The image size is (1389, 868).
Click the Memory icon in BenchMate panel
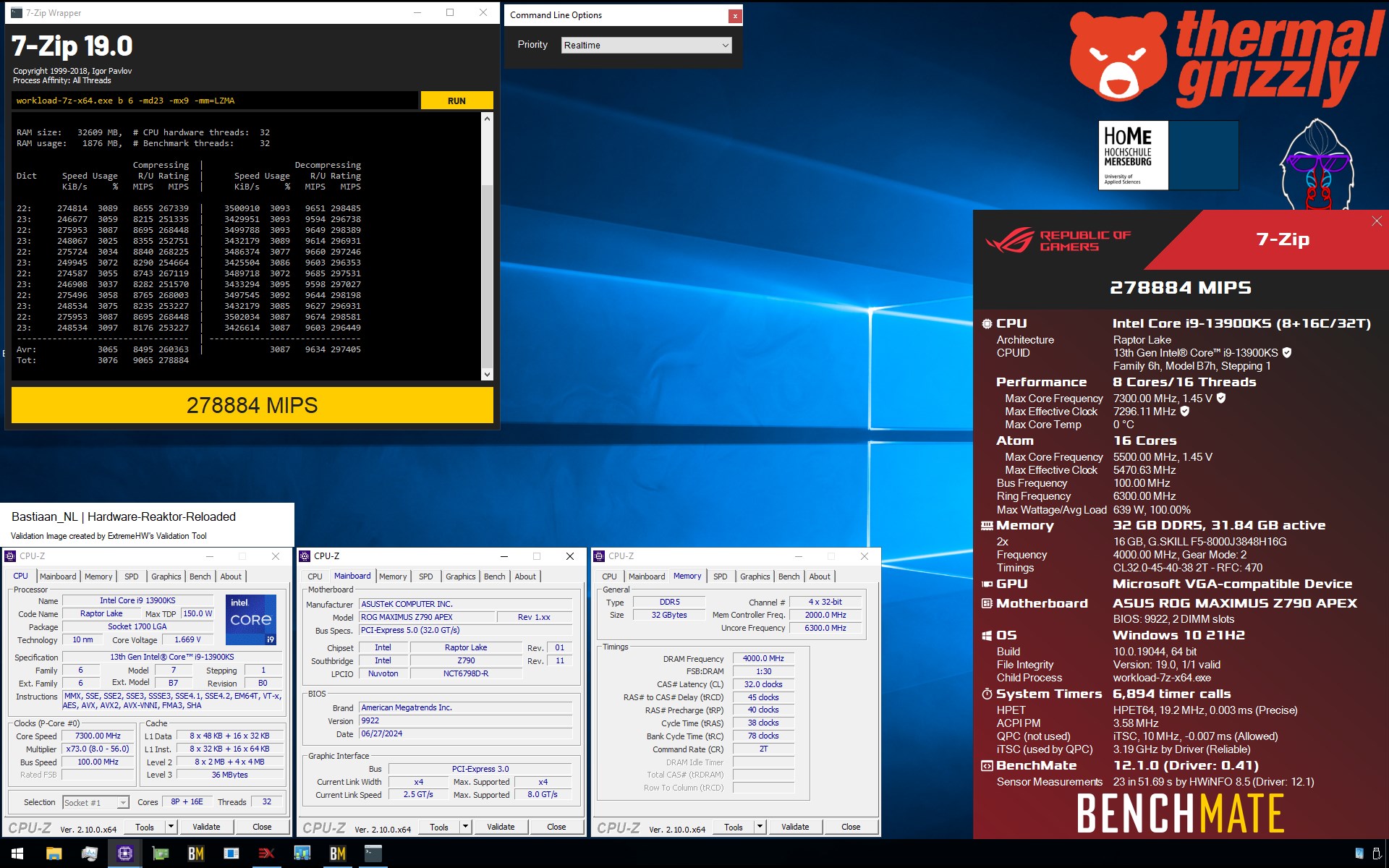[987, 526]
